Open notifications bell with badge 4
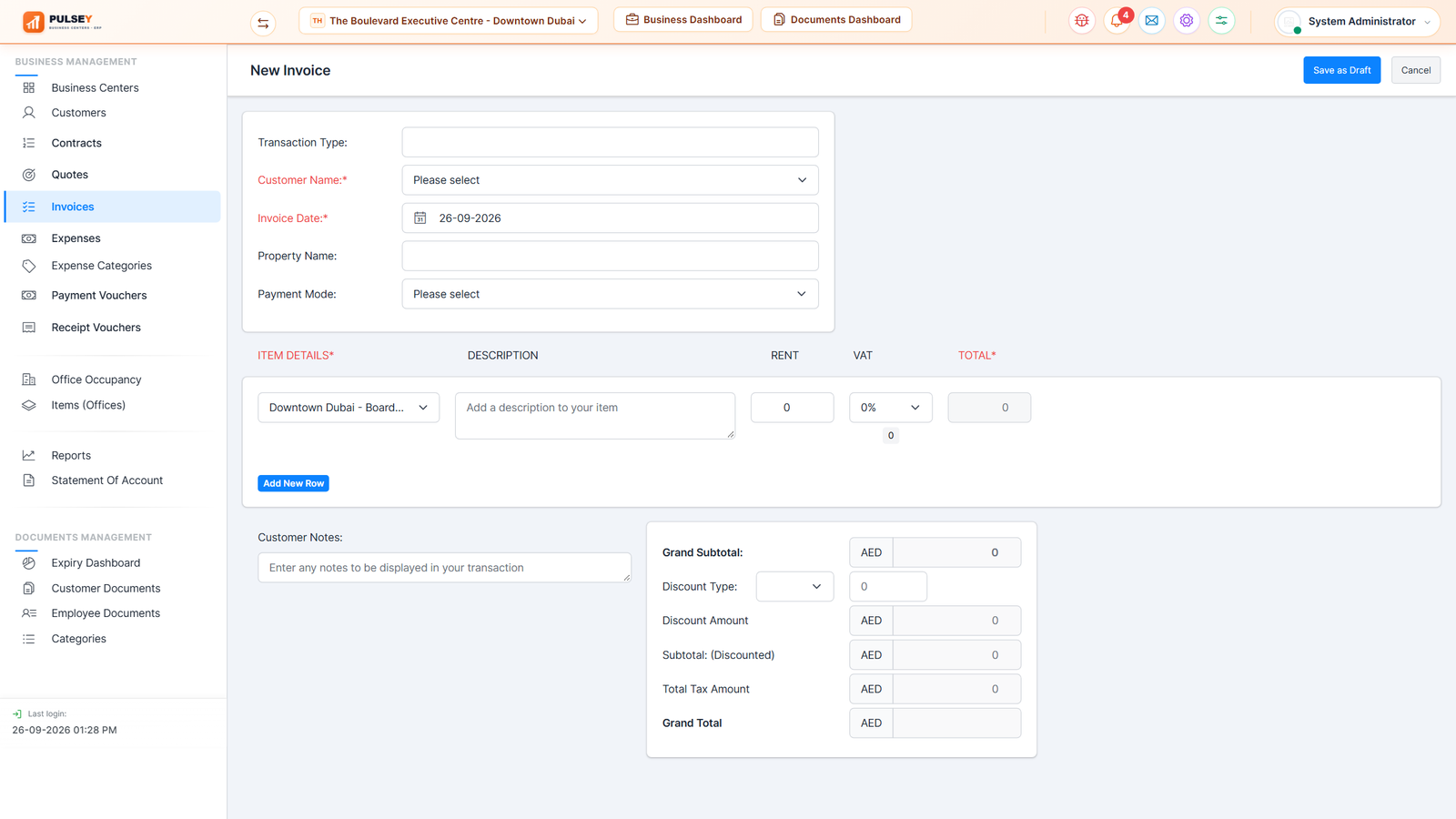This screenshot has width=1456, height=819. pyautogui.click(x=1117, y=20)
